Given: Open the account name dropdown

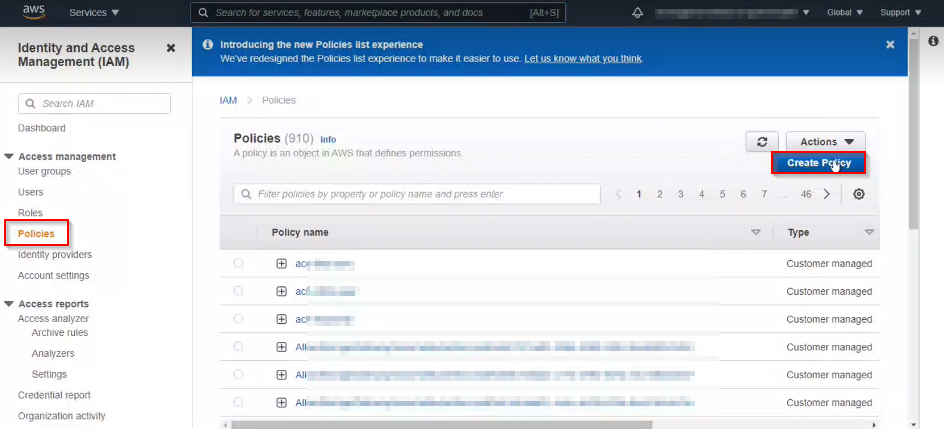Looking at the screenshot, I should tap(732, 12).
